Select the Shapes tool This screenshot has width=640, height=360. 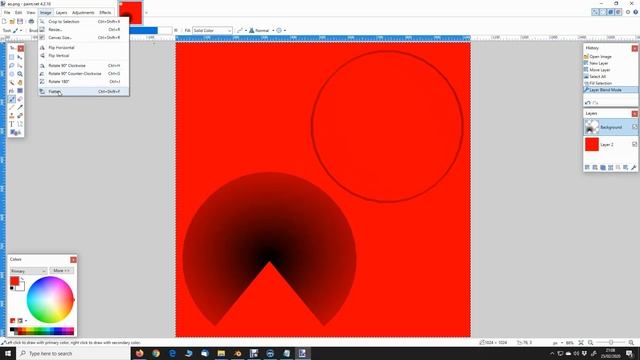point(15,133)
